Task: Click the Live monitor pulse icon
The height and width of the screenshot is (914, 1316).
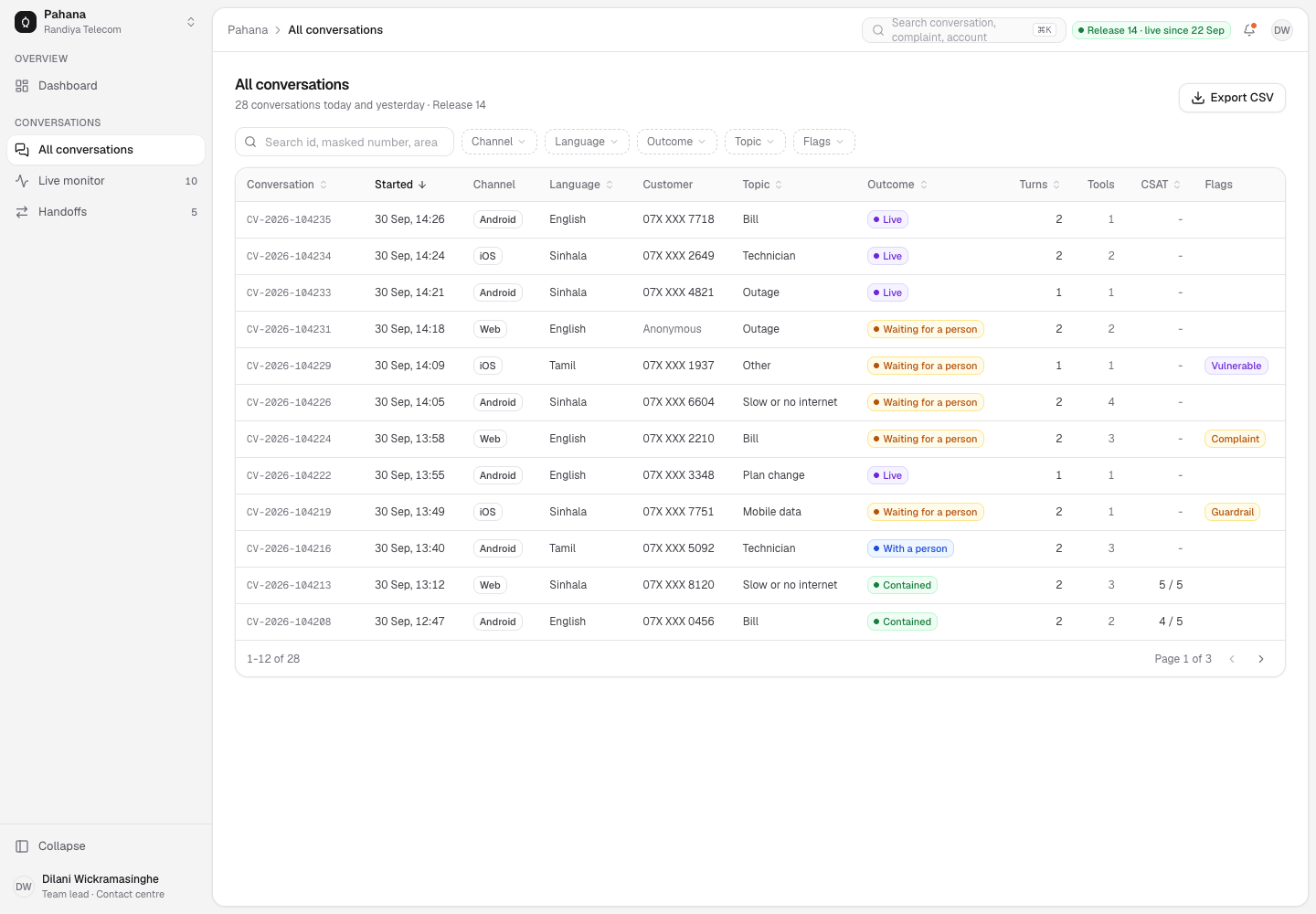Action: 22,181
